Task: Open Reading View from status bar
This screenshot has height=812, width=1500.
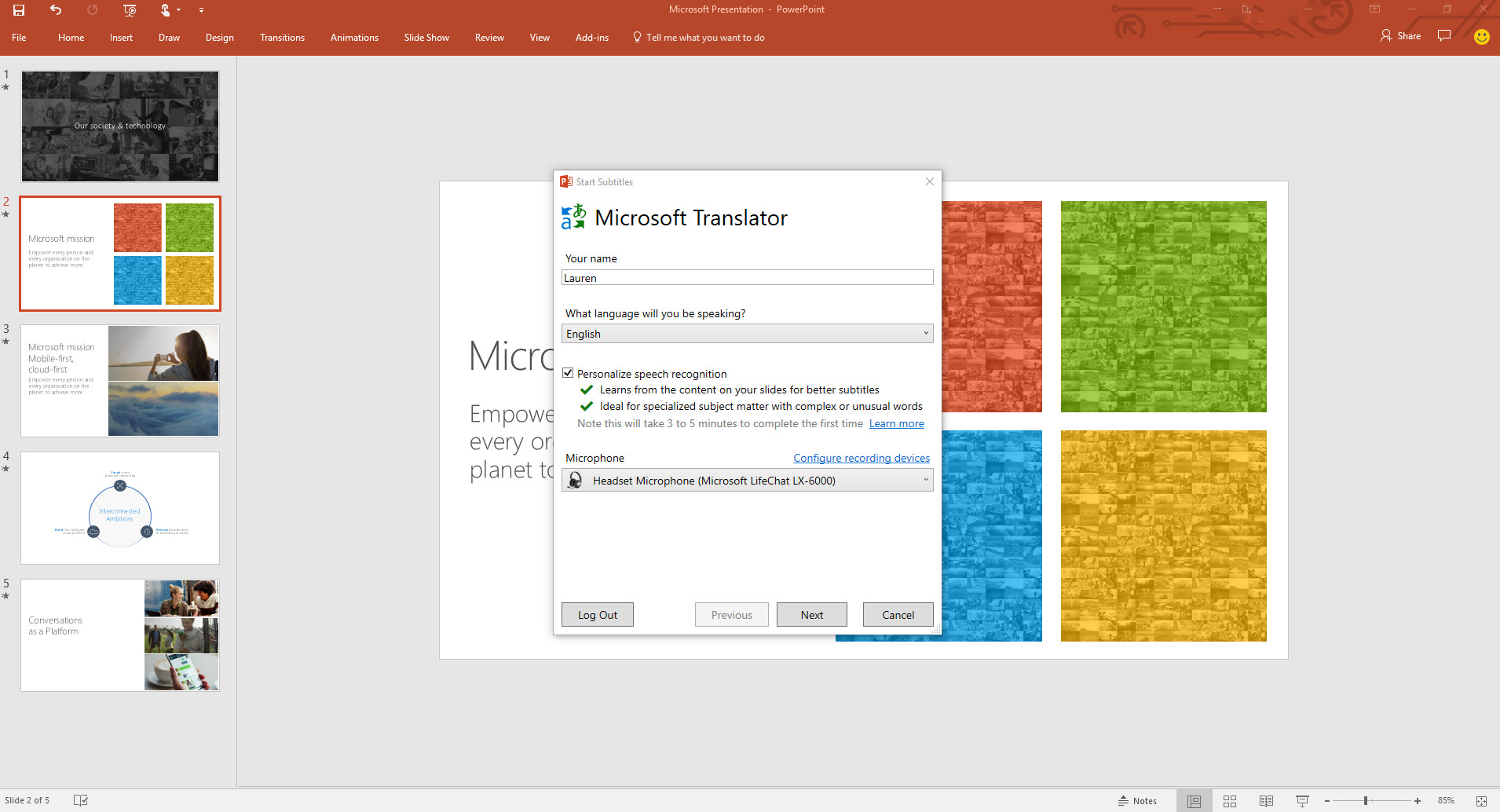Action: click(1265, 800)
